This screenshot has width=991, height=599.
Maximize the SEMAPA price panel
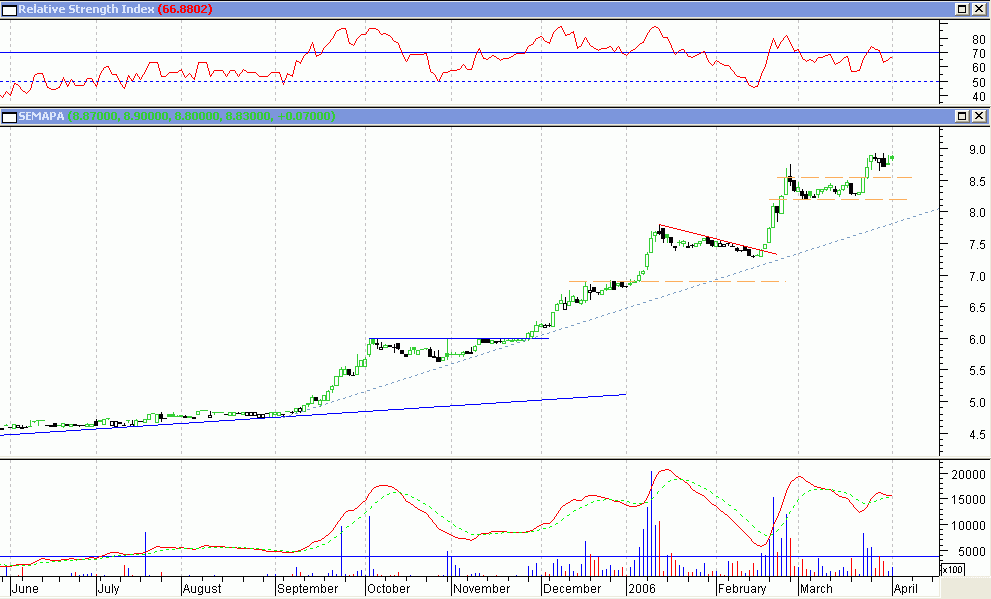[962, 116]
